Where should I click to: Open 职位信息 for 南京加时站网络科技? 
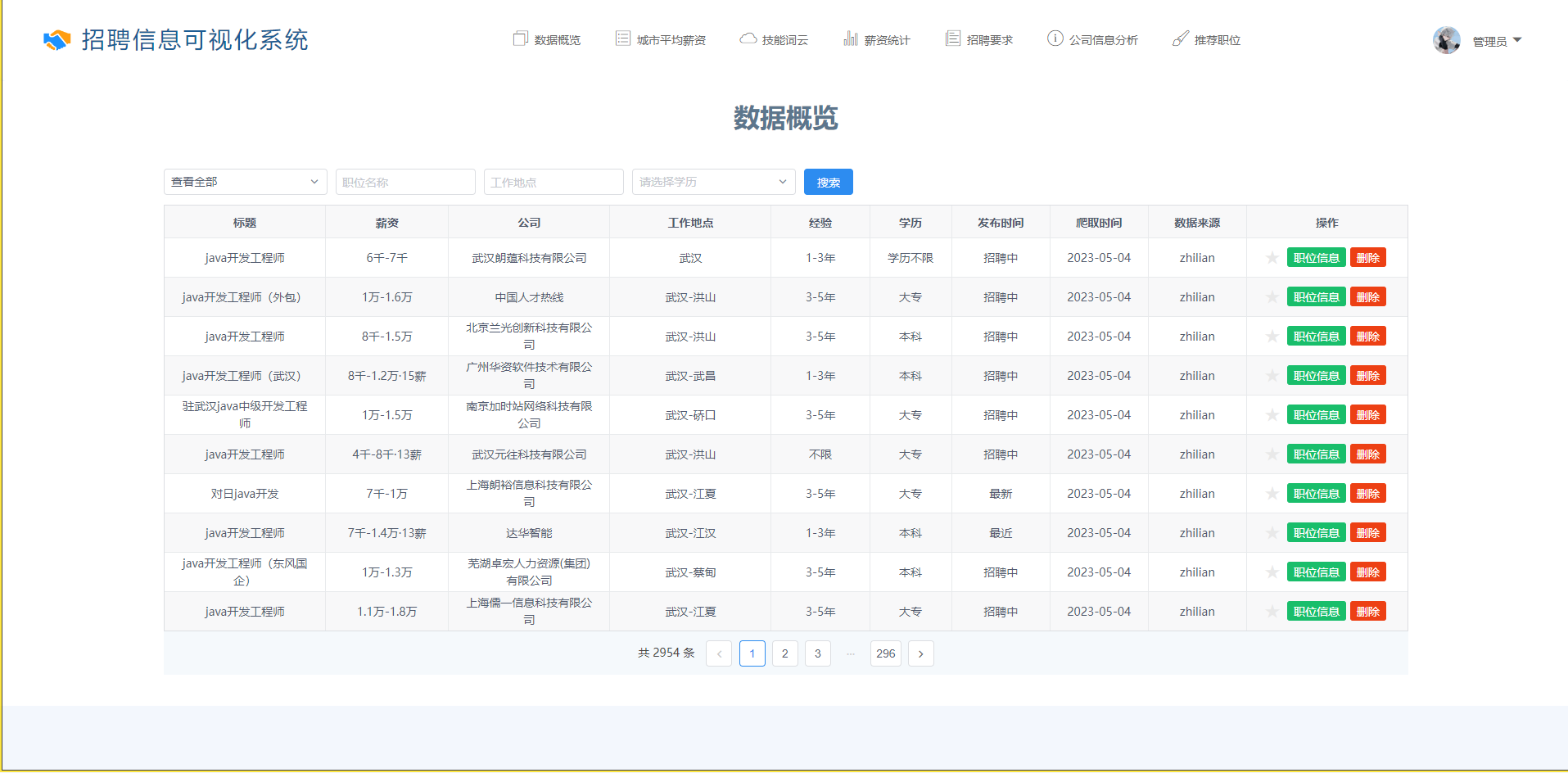(1317, 415)
